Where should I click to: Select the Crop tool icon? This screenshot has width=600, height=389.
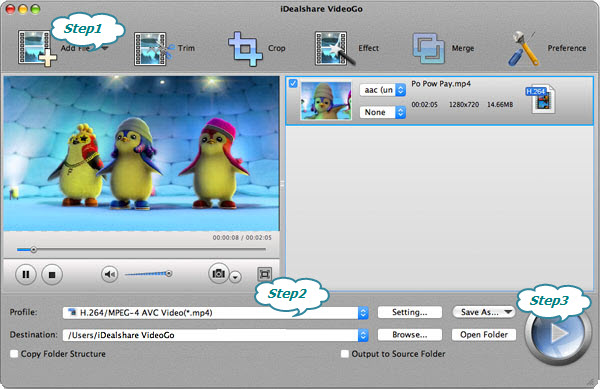click(245, 49)
